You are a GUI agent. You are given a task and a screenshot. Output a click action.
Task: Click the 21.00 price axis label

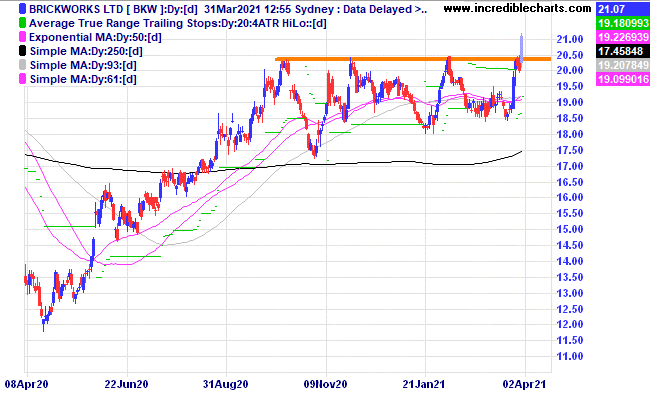tap(570, 39)
